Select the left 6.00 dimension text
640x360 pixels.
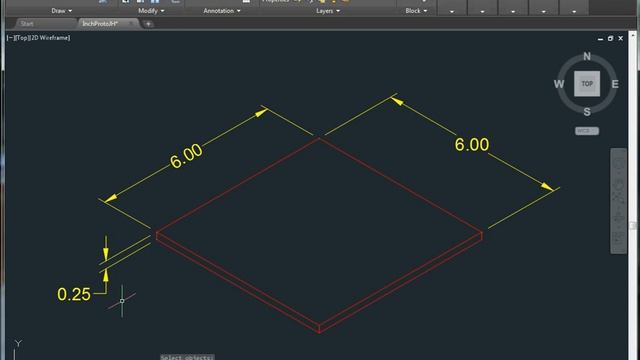pos(186,156)
